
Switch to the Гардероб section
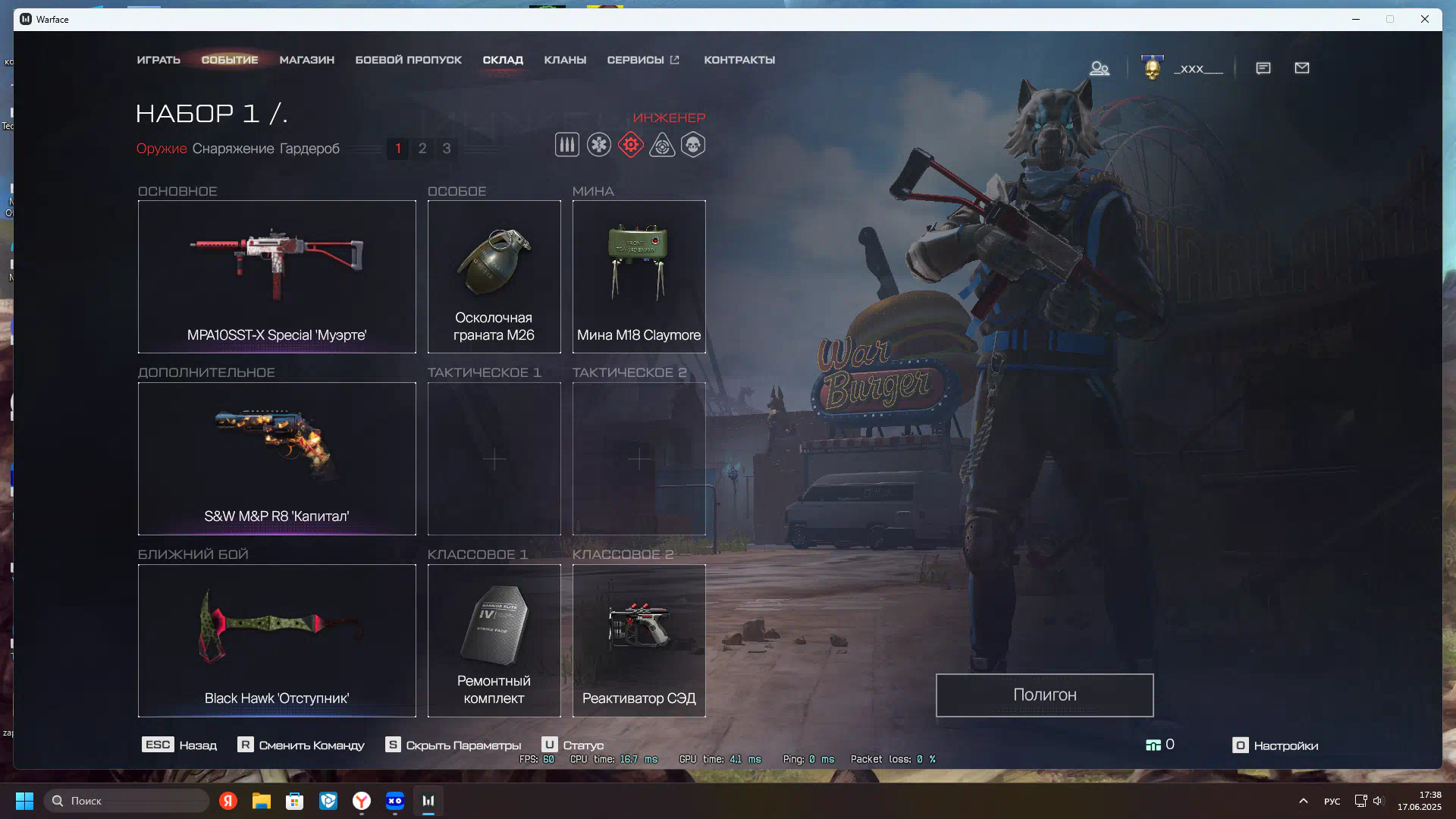click(309, 149)
